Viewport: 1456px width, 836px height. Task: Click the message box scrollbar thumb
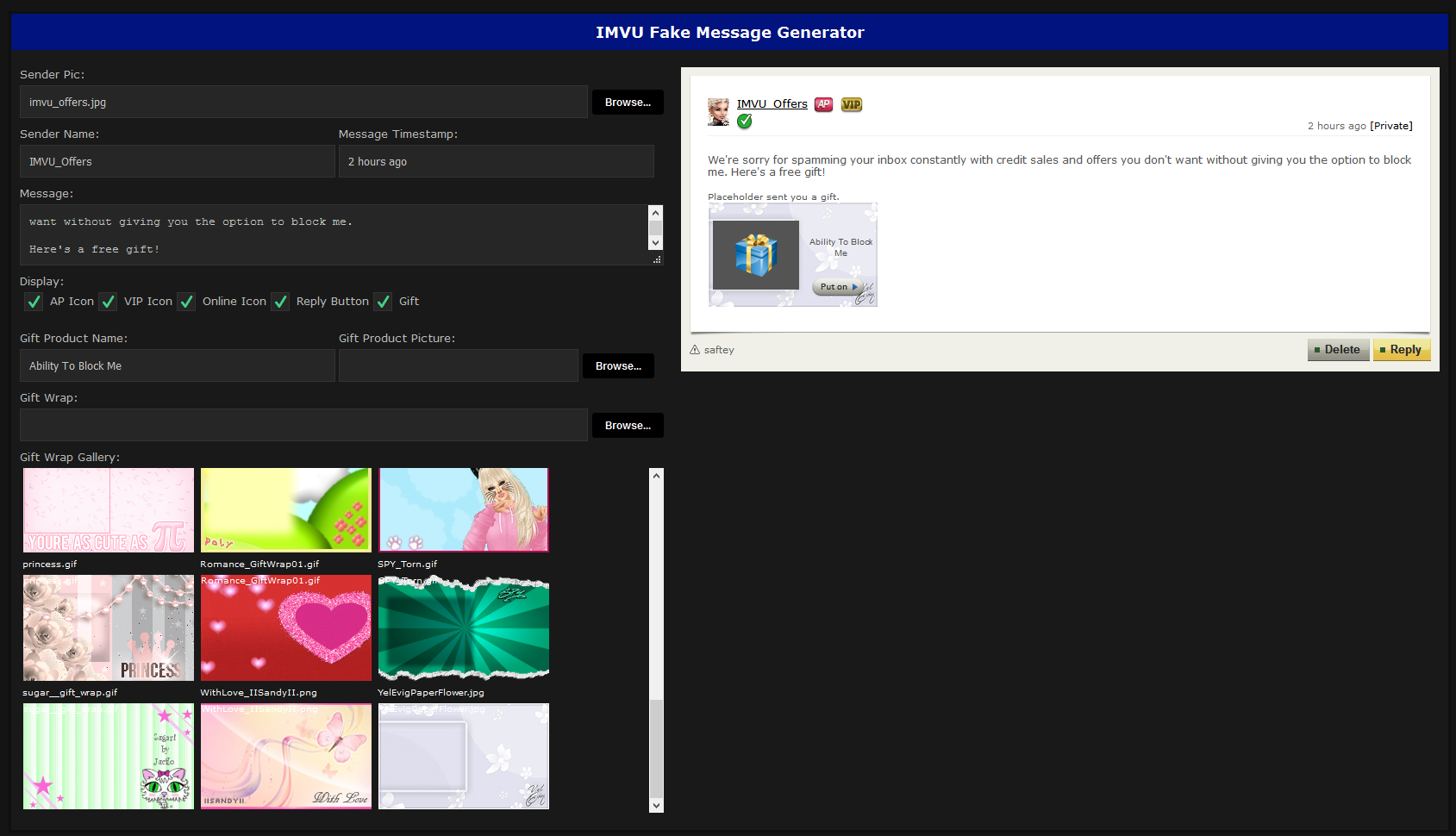click(656, 228)
